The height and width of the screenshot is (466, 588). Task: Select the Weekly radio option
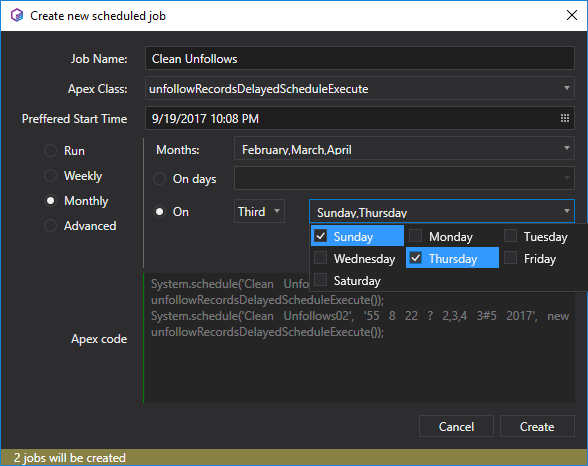pos(50,175)
